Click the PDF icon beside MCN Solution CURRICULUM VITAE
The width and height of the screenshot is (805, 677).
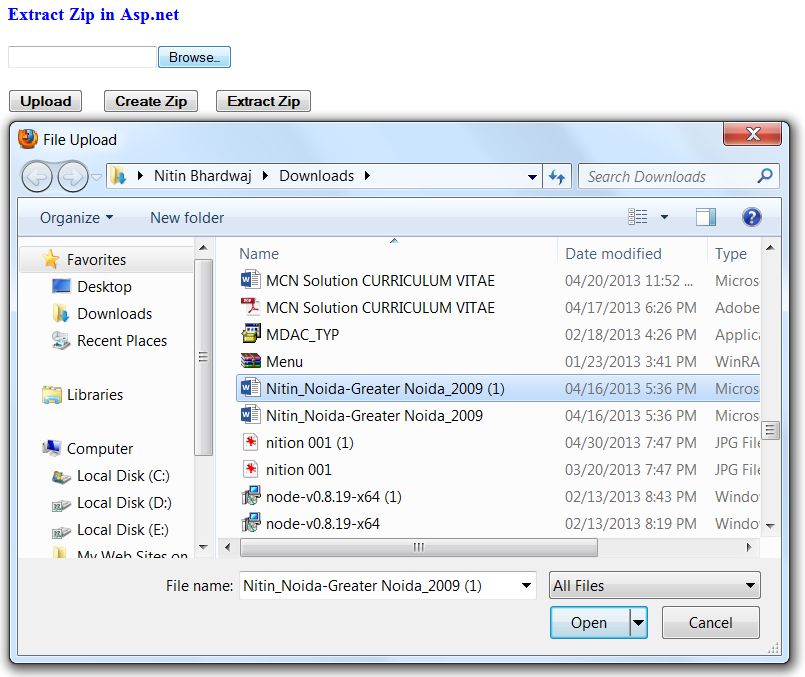coord(250,307)
